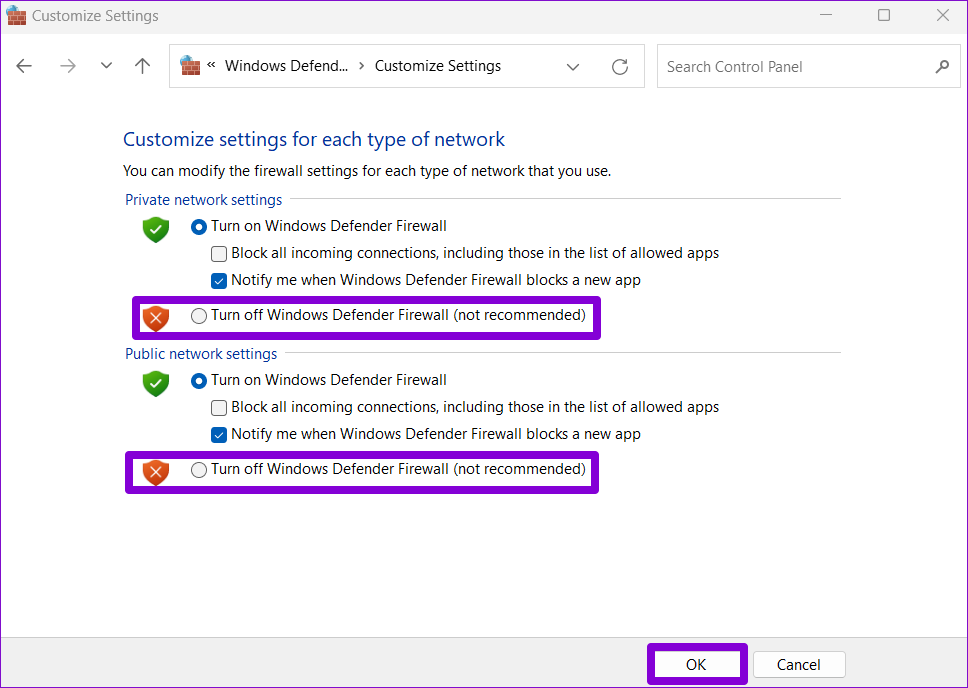
Task: Open the Windows Defend... breadcrumb
Action: point(286,66)
